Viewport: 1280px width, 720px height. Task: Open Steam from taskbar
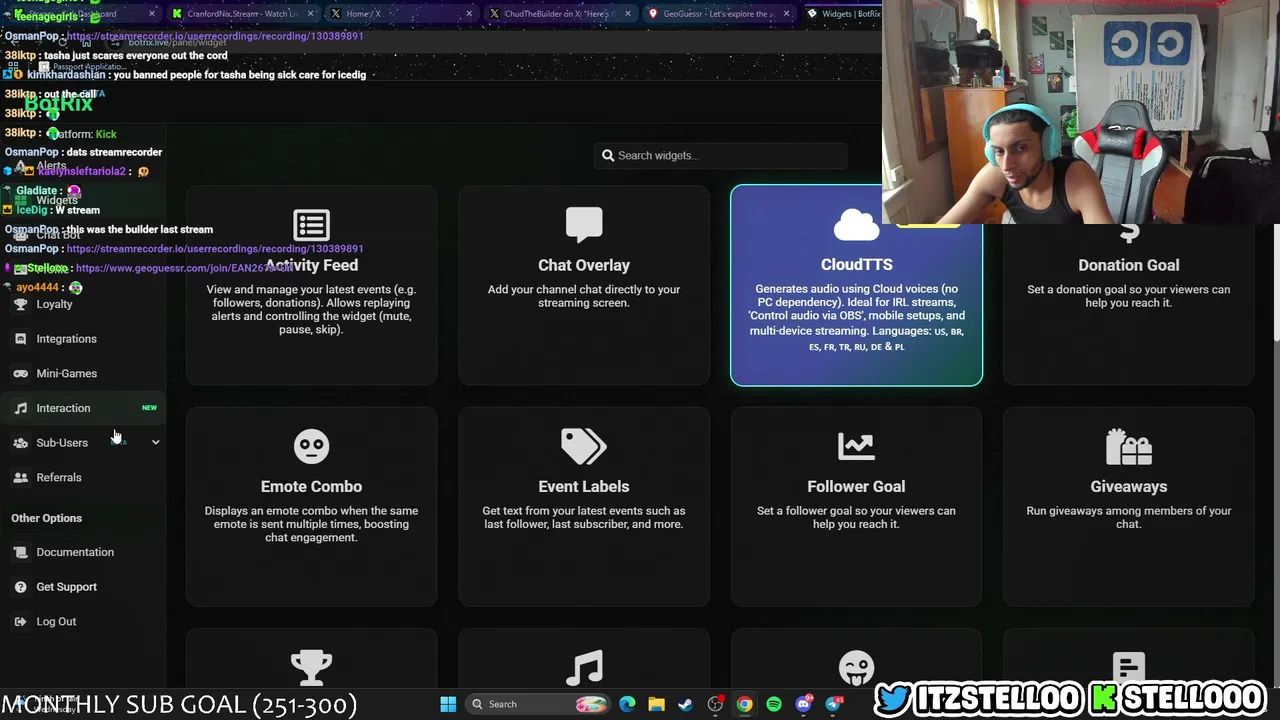click(685, 704)
